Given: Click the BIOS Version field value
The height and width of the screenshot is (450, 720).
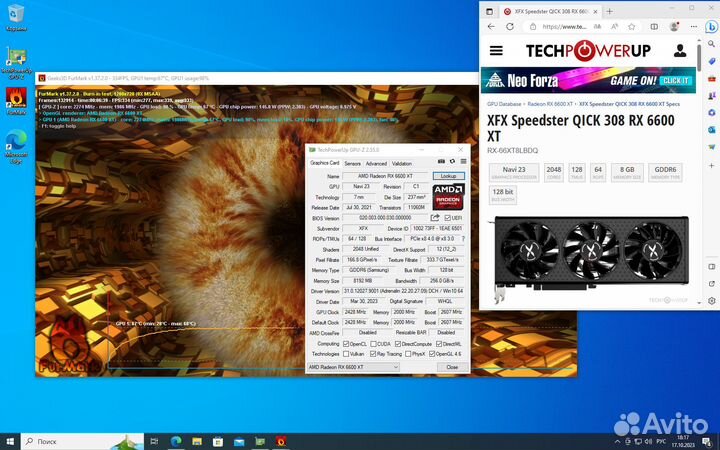Looking at the screenshot, I should [x=385, y=218].
